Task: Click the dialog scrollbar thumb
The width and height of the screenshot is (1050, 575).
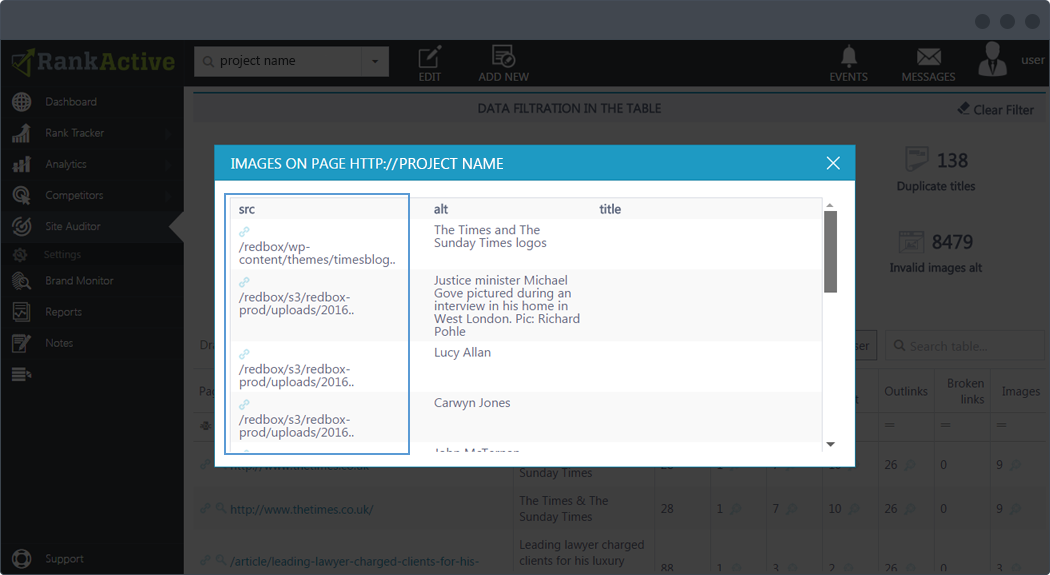Action: [x=830, y=252]
